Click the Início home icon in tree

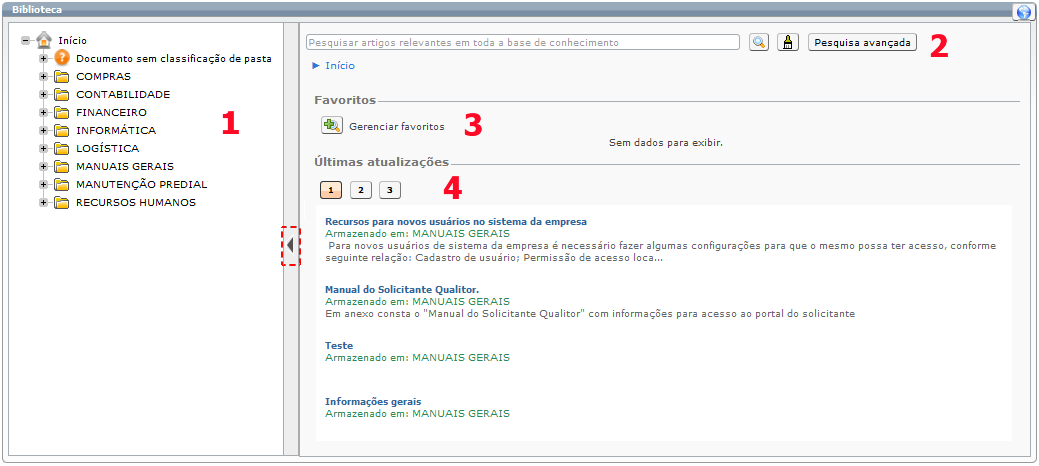coord(44,40)
